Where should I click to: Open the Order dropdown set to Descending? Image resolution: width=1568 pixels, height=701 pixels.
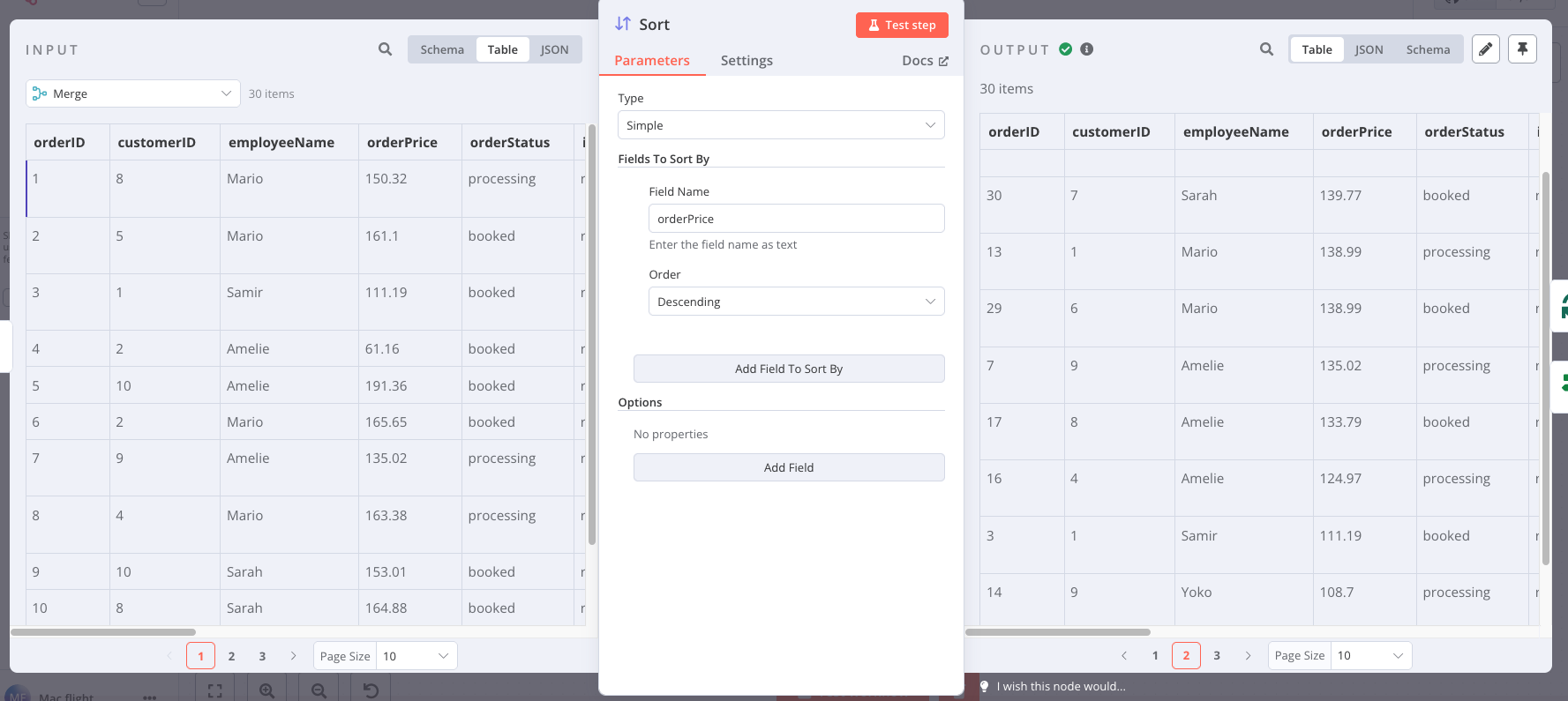point(796,302)
